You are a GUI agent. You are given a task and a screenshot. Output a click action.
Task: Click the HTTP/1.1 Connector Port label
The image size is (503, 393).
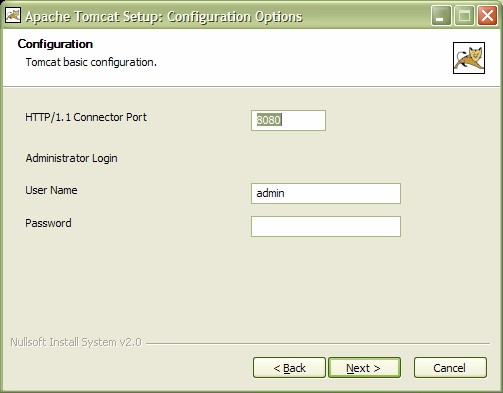(x=86, y=117)
